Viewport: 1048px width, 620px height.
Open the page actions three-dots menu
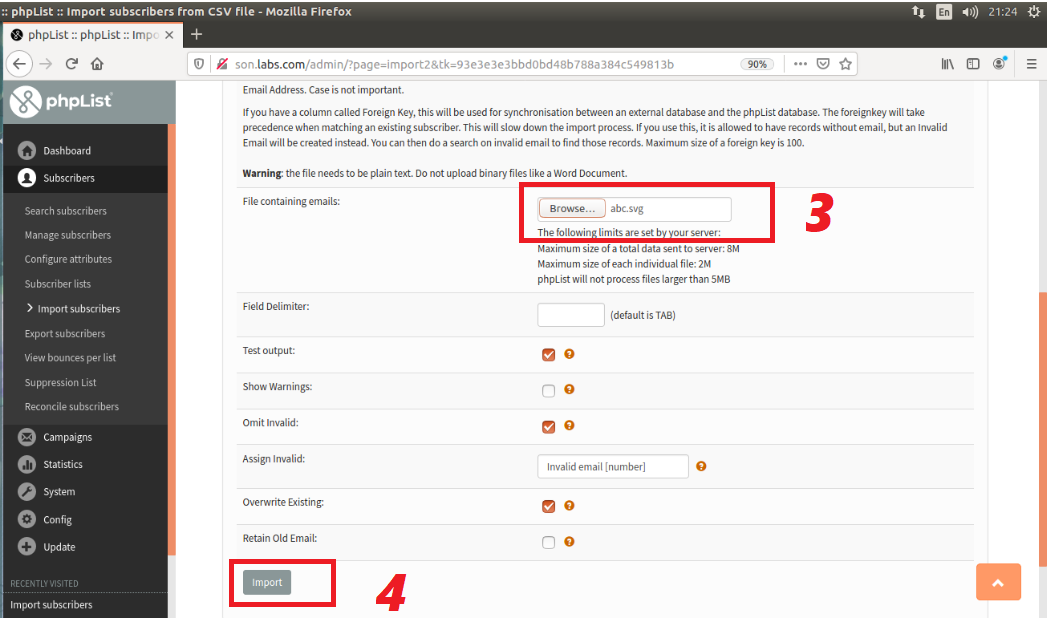coord(800,64)
